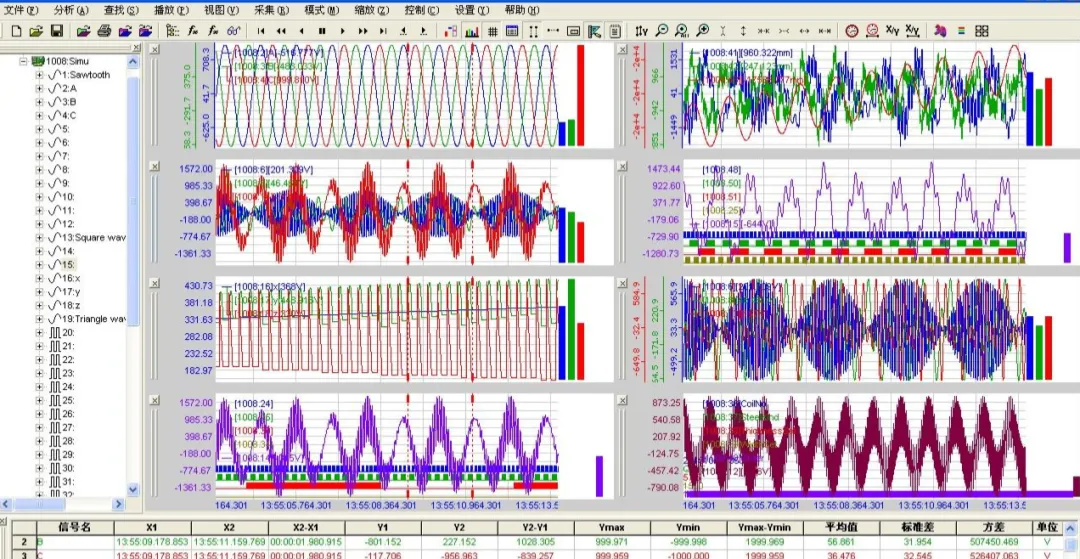Open the 缩放 menu
1080x559 pixels.
pos(372,10)
